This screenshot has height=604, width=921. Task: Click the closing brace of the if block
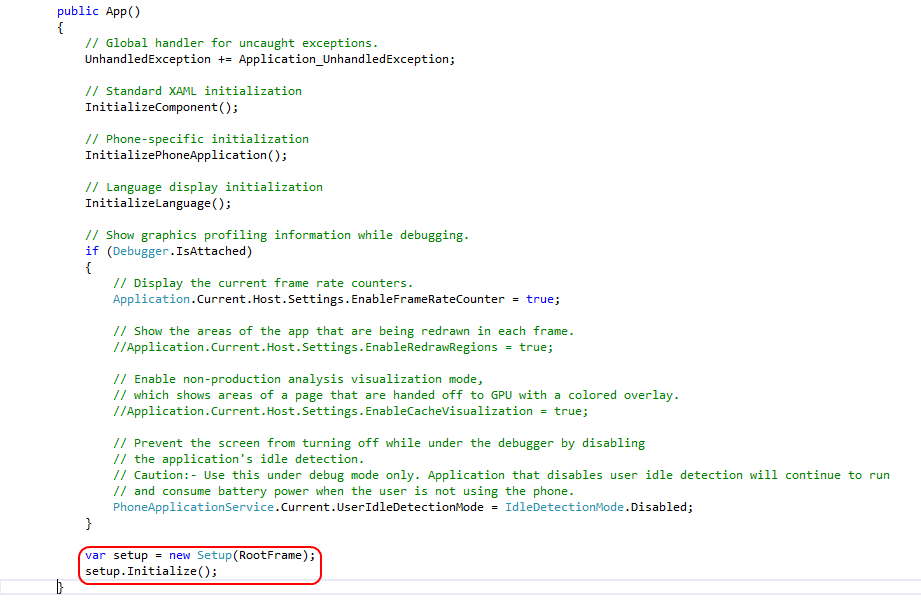click(x=88, y=523)
